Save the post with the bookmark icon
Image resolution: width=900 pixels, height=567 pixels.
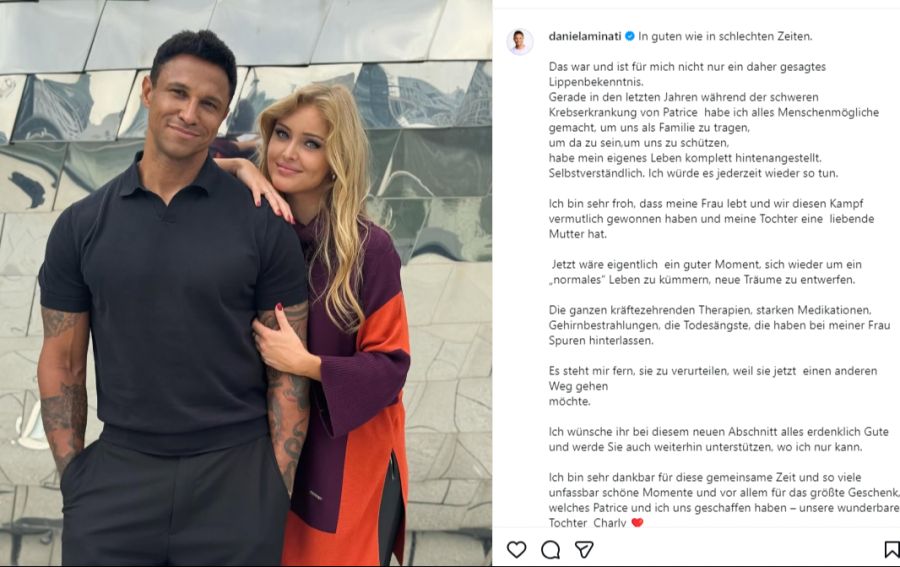click(892, 549)
